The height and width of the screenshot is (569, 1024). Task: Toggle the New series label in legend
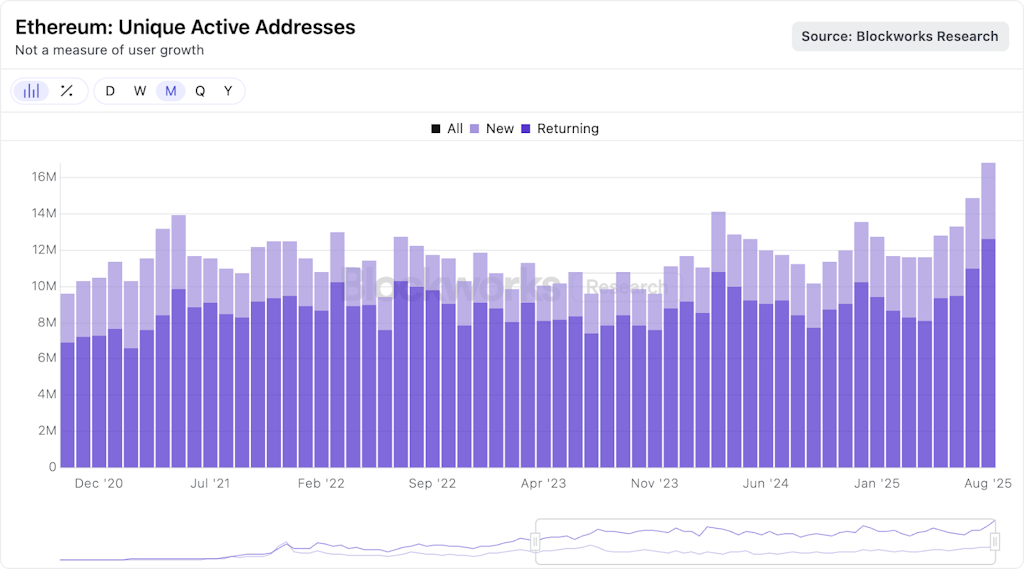tap(500, 129)
